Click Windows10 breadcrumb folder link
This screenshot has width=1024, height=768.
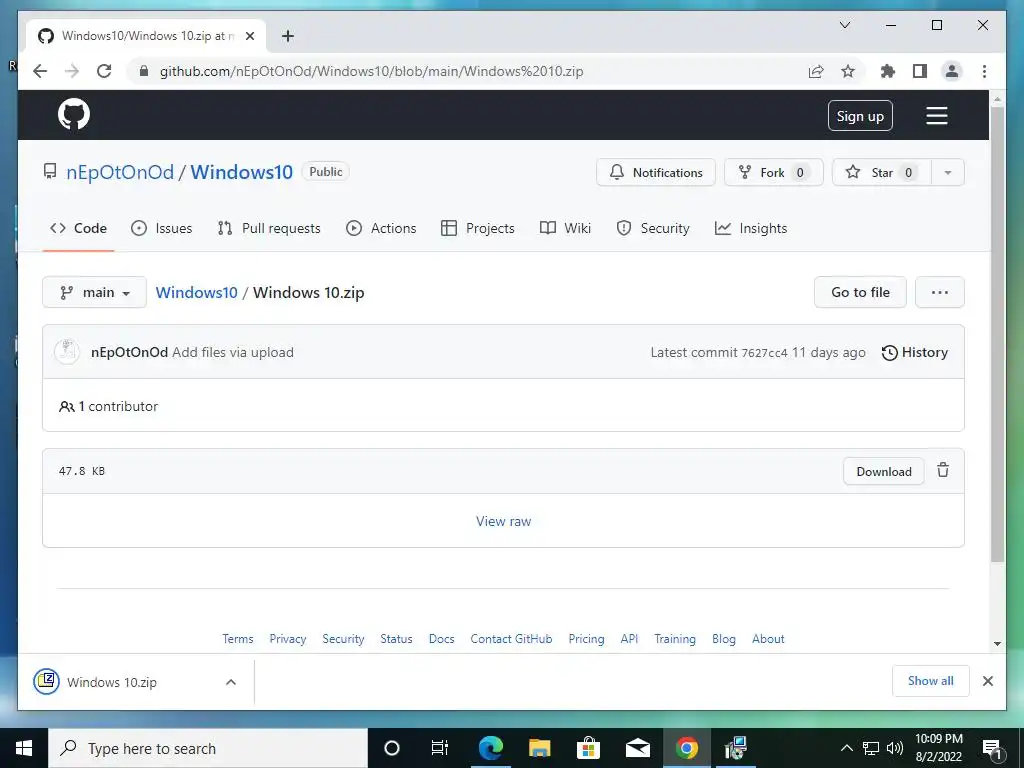[197, 293]
